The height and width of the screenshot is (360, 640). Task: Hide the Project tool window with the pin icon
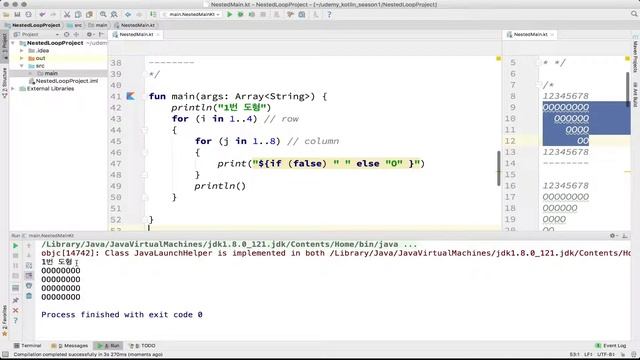[101, 35]
